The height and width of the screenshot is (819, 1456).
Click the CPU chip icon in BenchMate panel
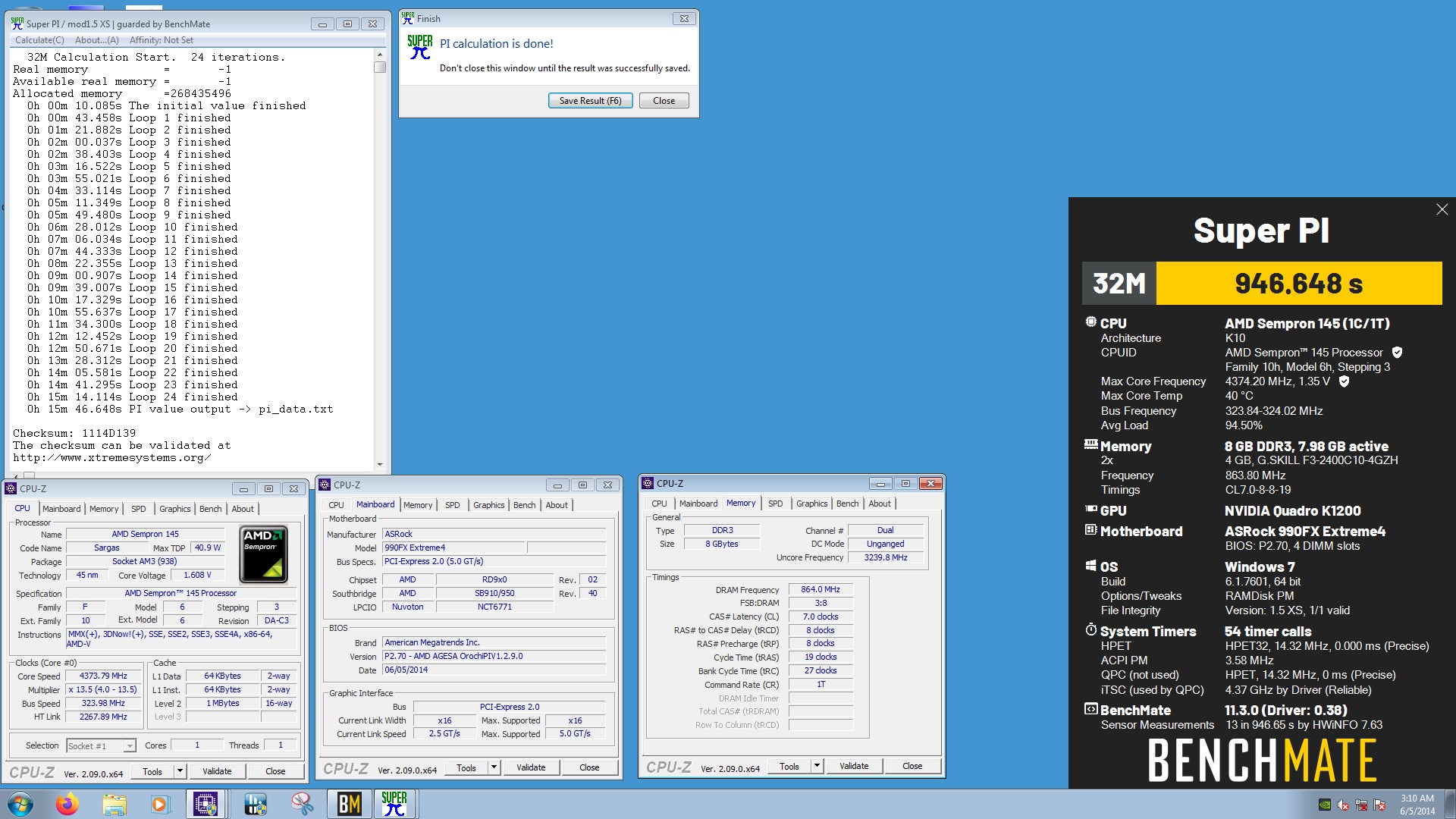(1090, 322)
